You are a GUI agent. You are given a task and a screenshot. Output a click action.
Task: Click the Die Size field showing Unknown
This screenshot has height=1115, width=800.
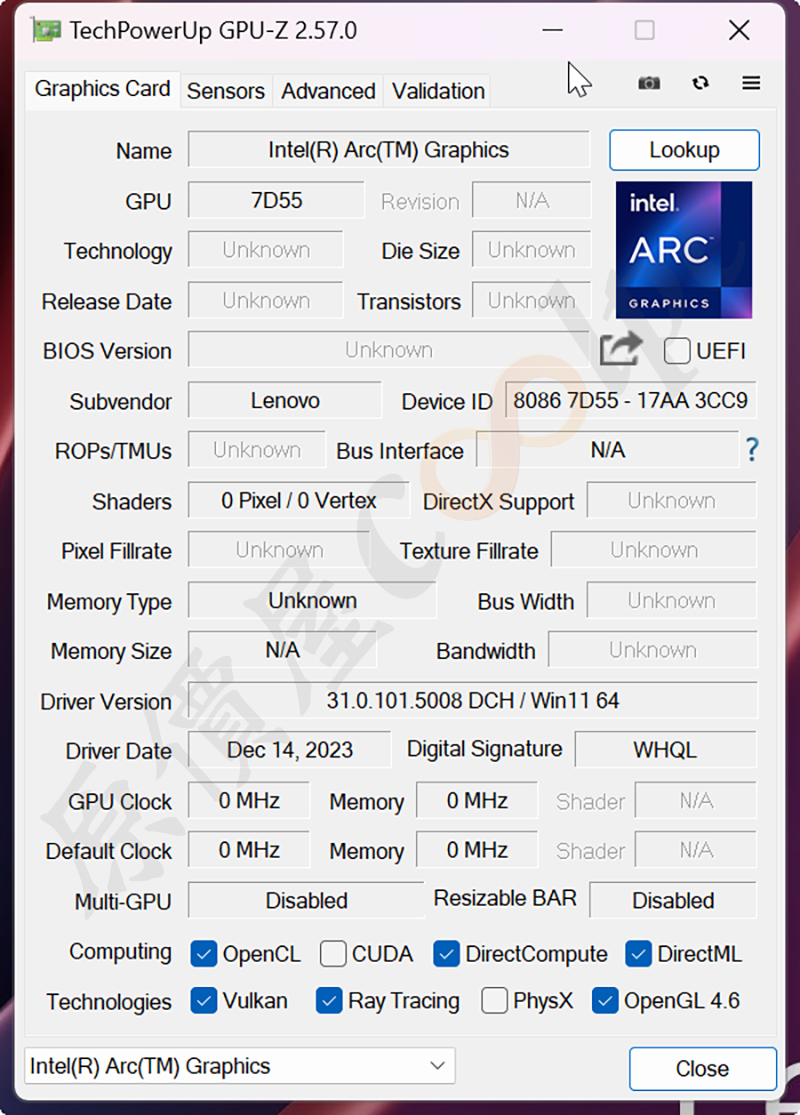coord(531,250)
